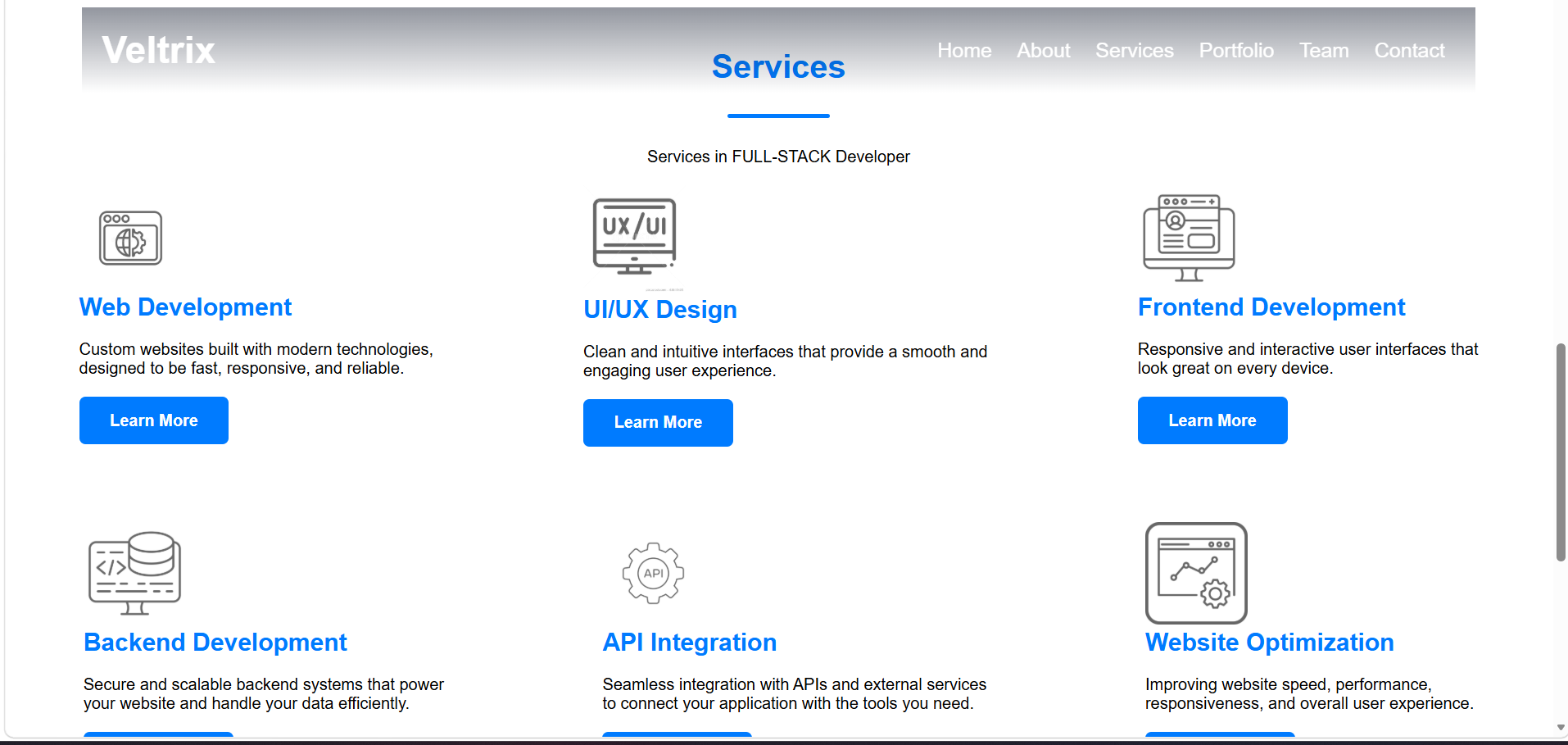
Task: Click Learn More under UI/UX Design
Action: (658, 423)
